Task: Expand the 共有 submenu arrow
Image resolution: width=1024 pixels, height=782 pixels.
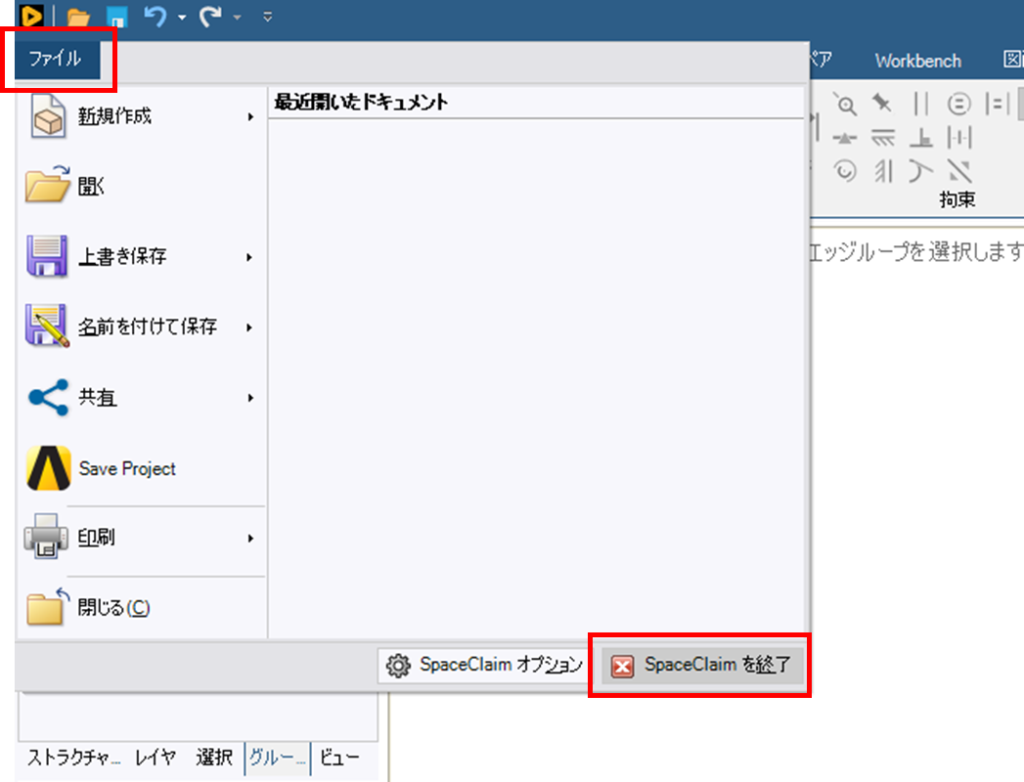Action: [x=250, y=398]
